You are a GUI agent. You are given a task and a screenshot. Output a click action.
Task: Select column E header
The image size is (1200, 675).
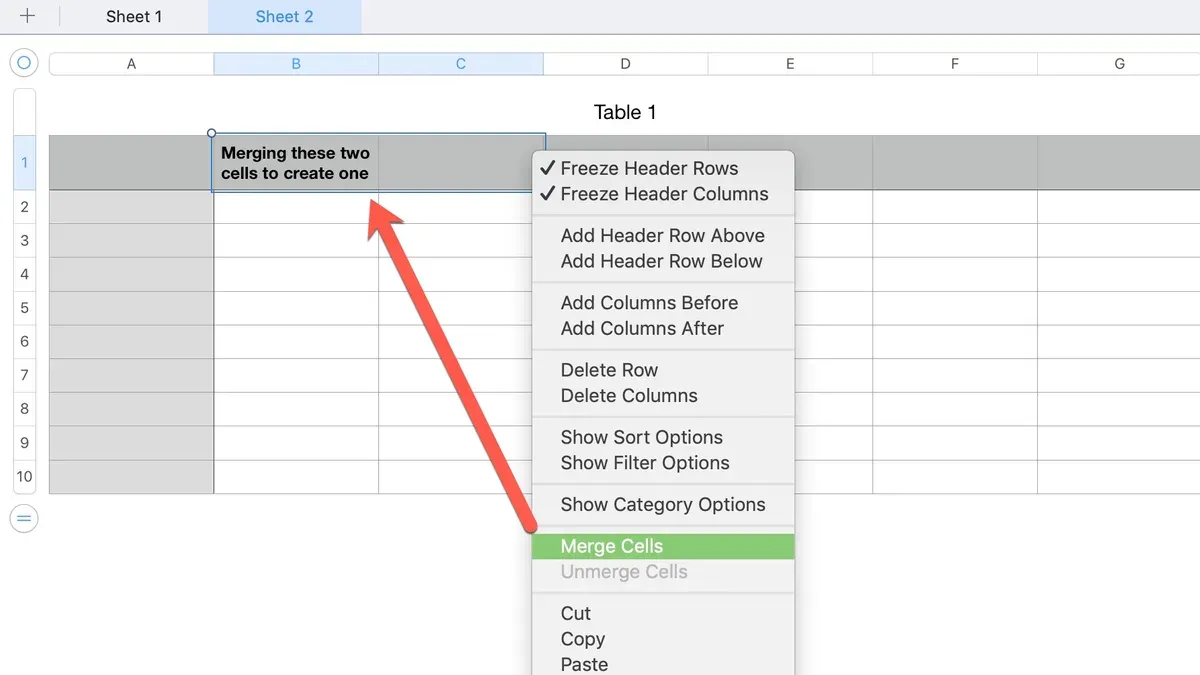(x=790, y=64)
